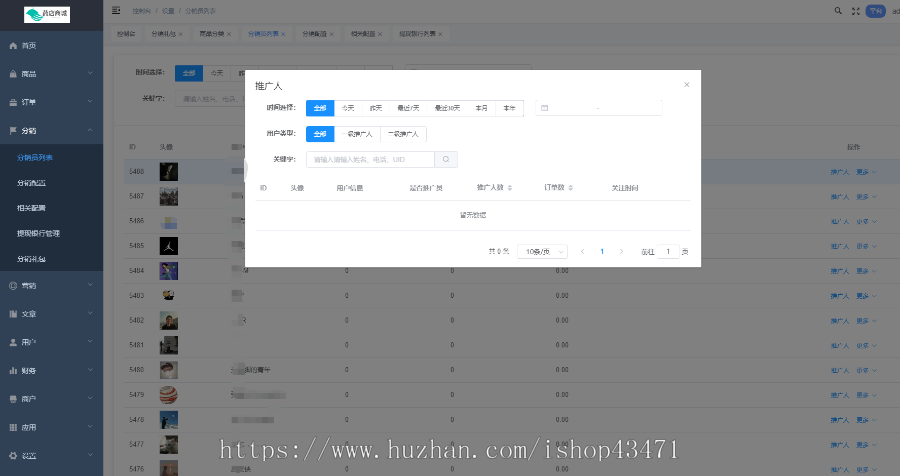Select 本年 in dialog time filter
900x476 pixels.
coord(509,108)
